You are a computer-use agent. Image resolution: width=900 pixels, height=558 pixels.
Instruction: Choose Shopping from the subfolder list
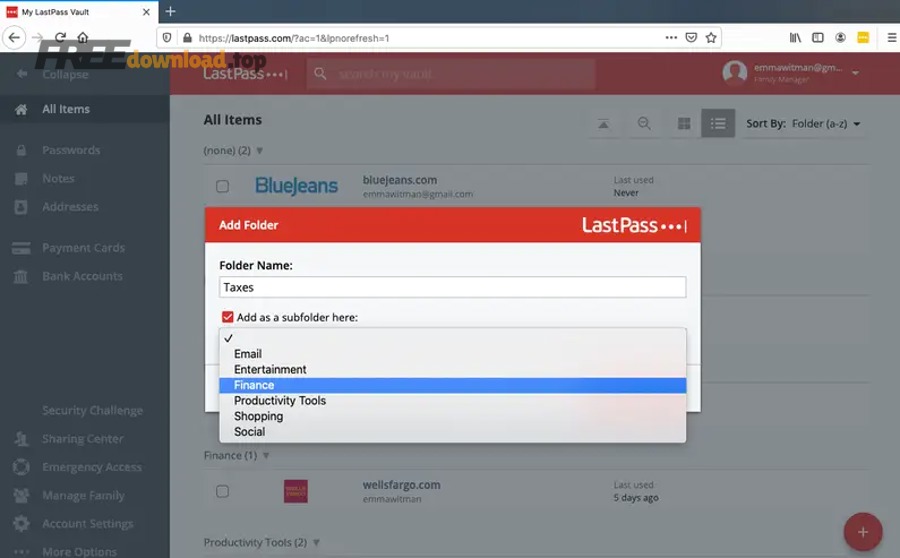(x=258, y=416)
